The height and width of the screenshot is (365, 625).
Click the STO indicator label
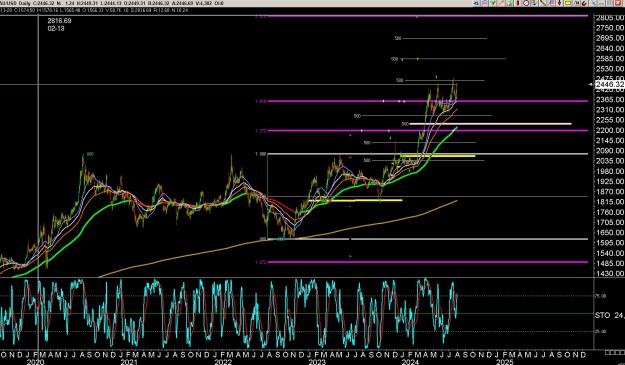pyautogui.click(x=602, y=315)
